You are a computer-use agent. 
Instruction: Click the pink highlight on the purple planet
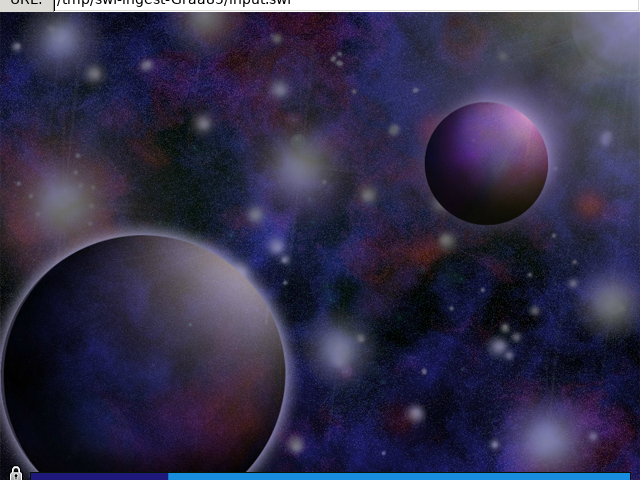[519, 122]
